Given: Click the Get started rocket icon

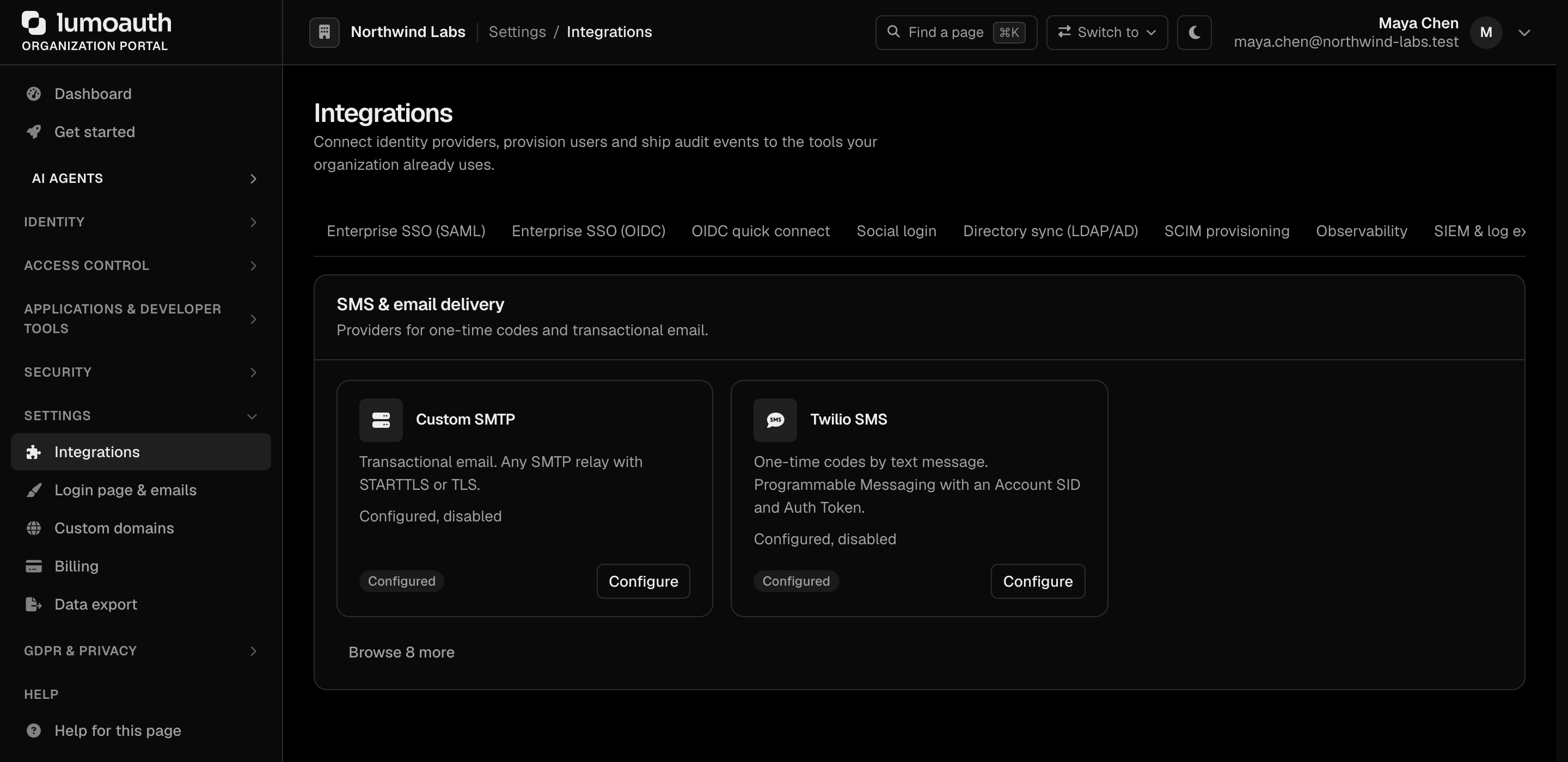Looking at the screenshot, I should coord(33,132).
